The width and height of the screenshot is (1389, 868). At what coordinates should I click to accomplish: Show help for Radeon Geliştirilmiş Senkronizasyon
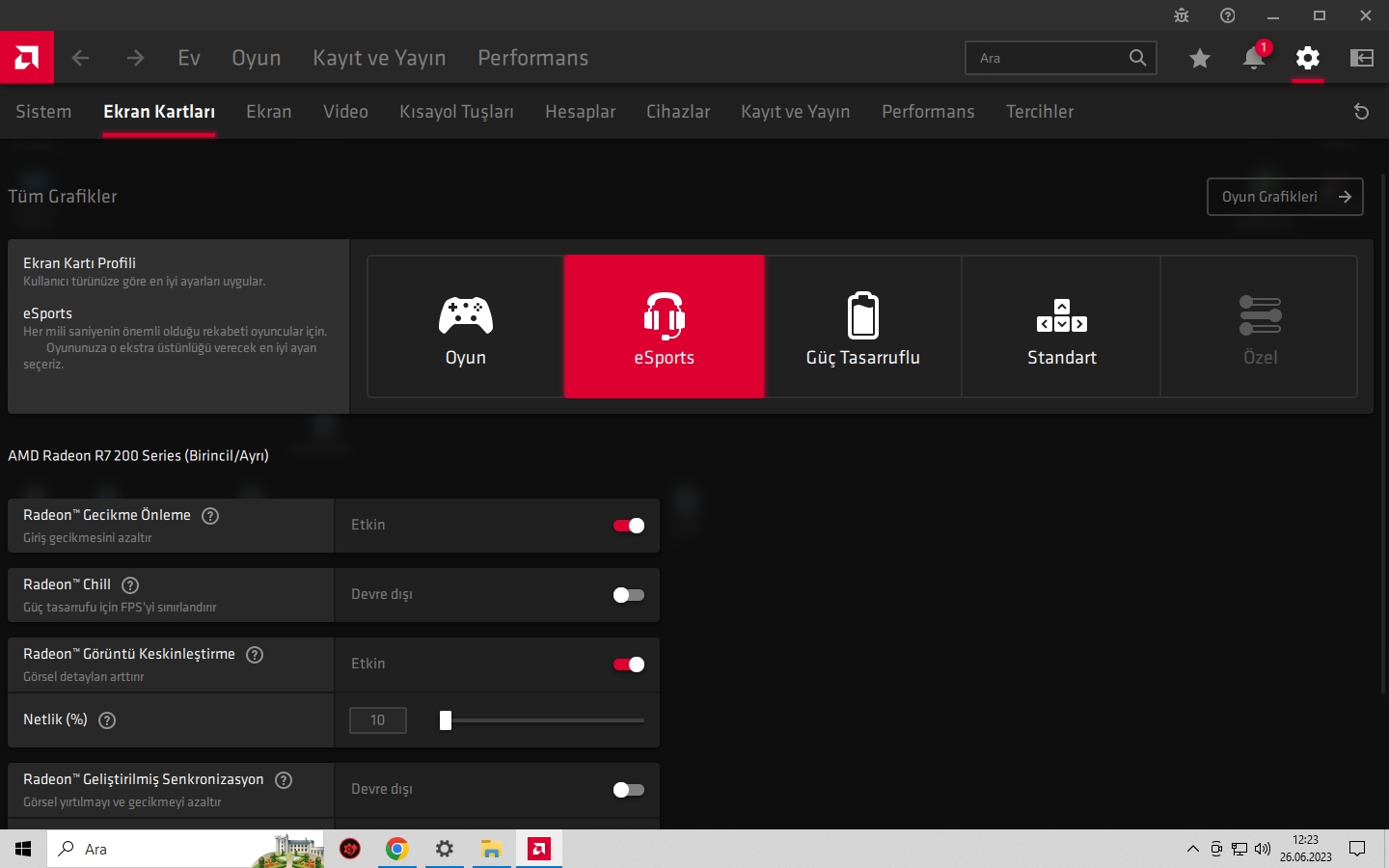pos(284,780)
